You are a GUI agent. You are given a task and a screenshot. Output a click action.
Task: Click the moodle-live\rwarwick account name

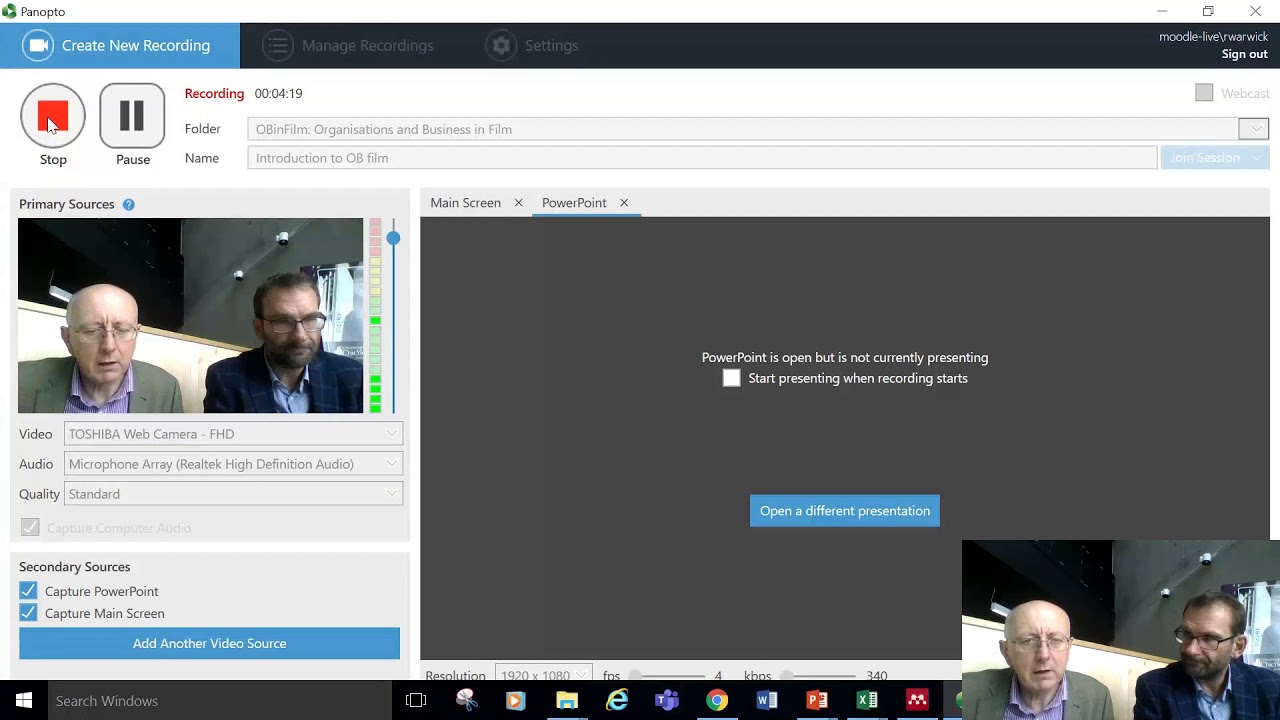1213,37
